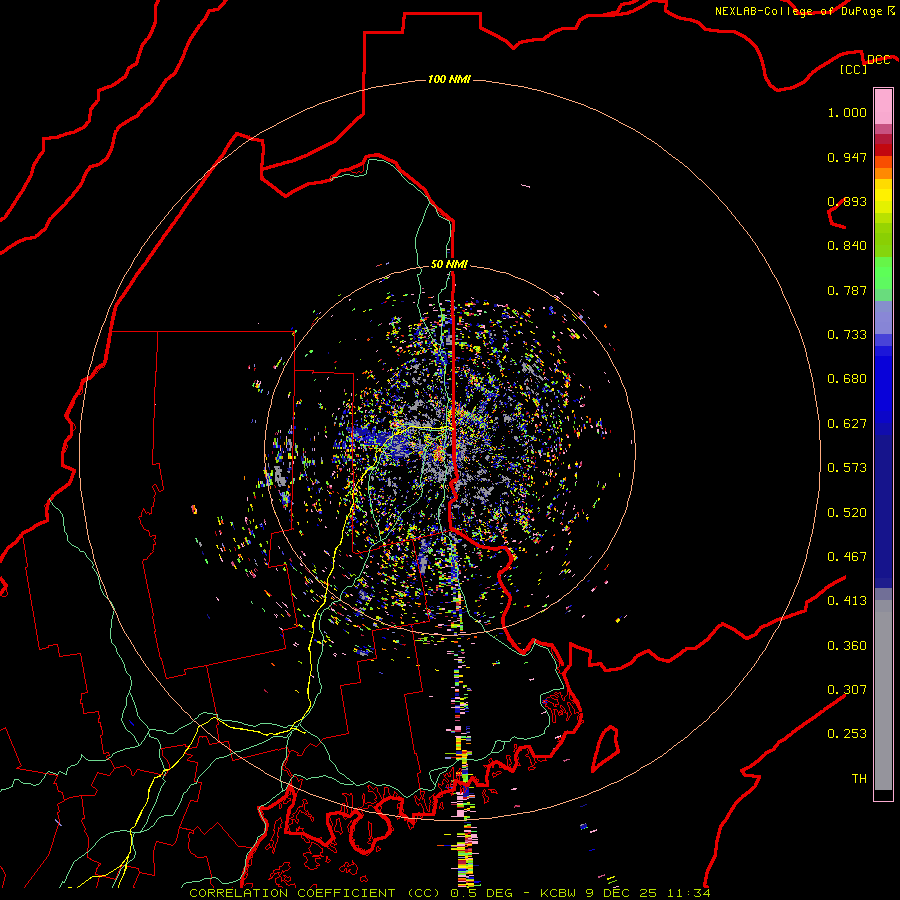Image resolution: width=900 pixels, height=900 pixels.
Task: Pick the pink segment of the color bar
Action: [x=883, y=107]
